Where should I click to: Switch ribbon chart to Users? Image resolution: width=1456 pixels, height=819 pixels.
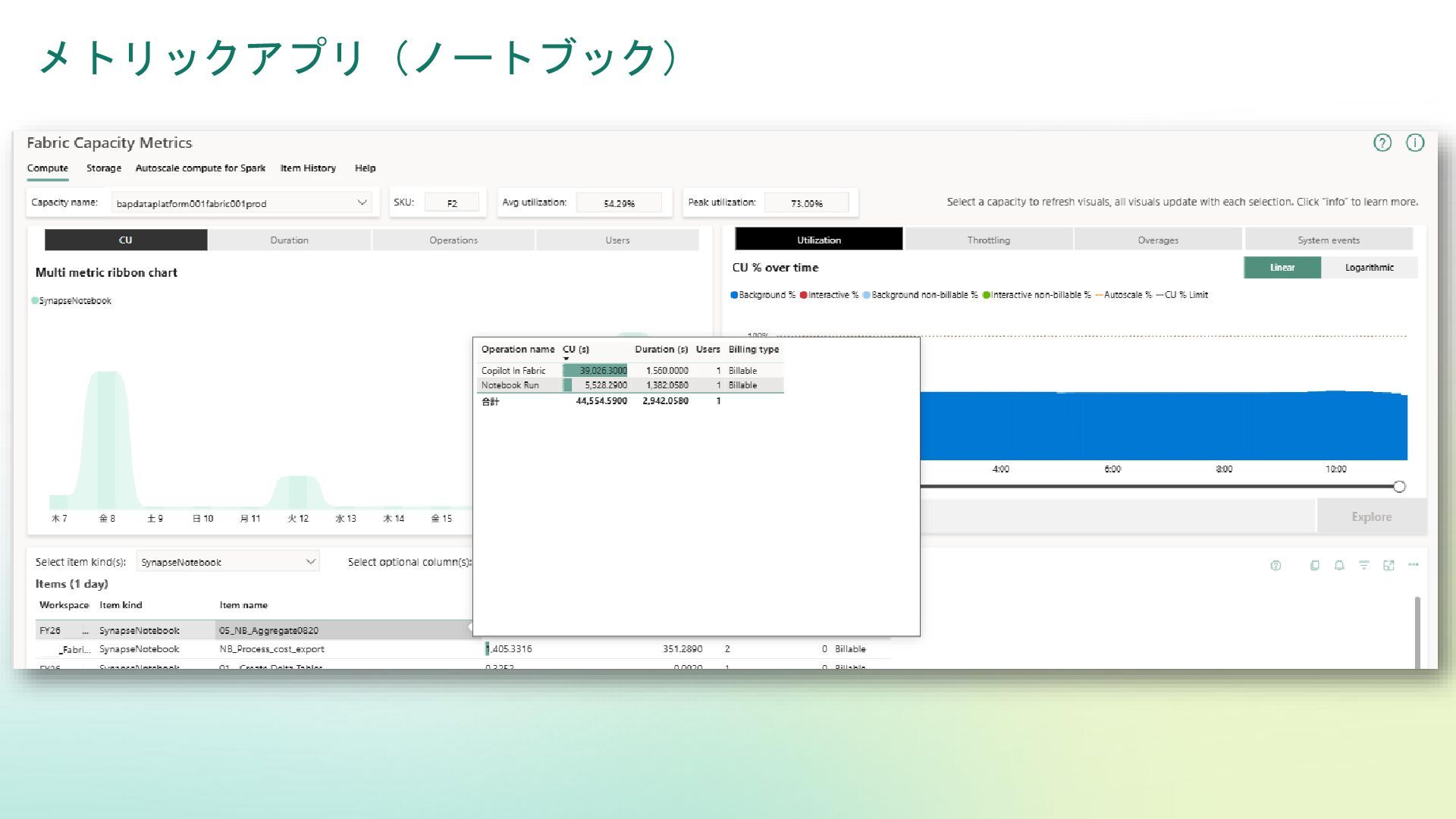[617, 240]
